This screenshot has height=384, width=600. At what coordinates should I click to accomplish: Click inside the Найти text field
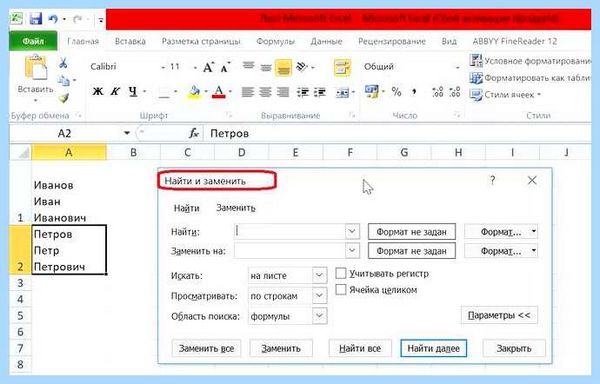(290, 231)
